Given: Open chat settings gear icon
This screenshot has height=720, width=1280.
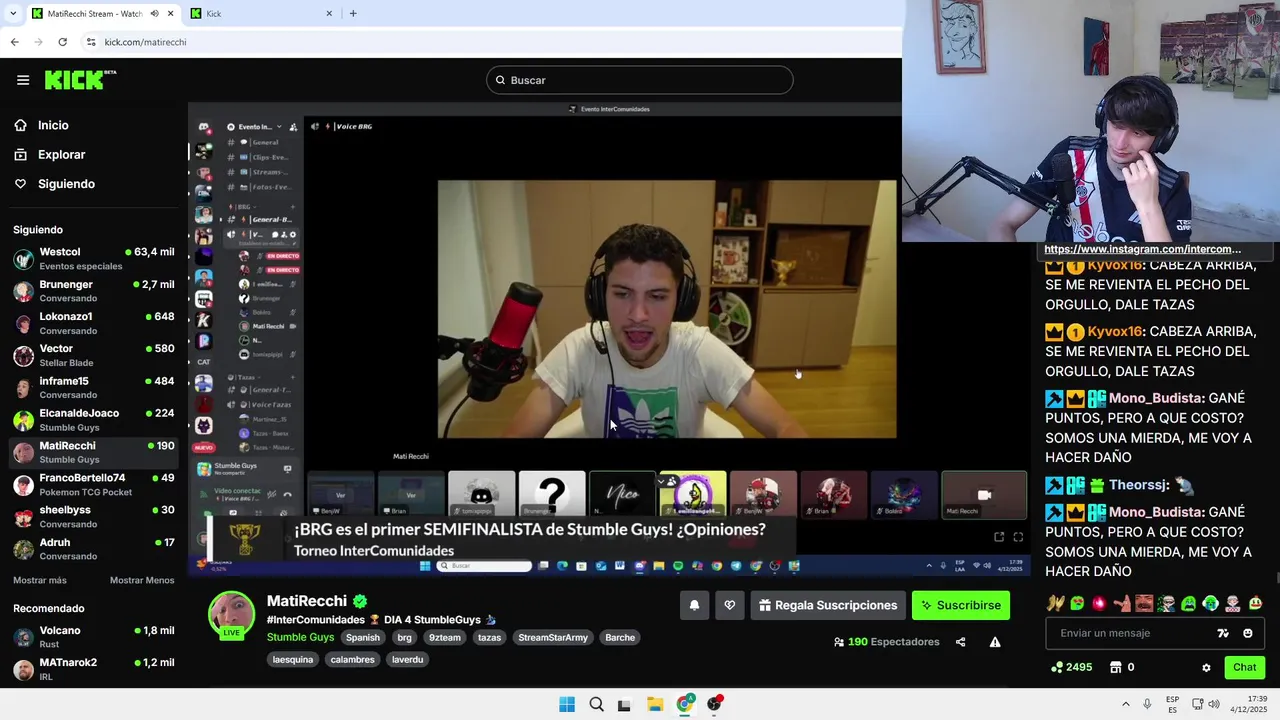Looking at the screenshot, I should 1206,667.
